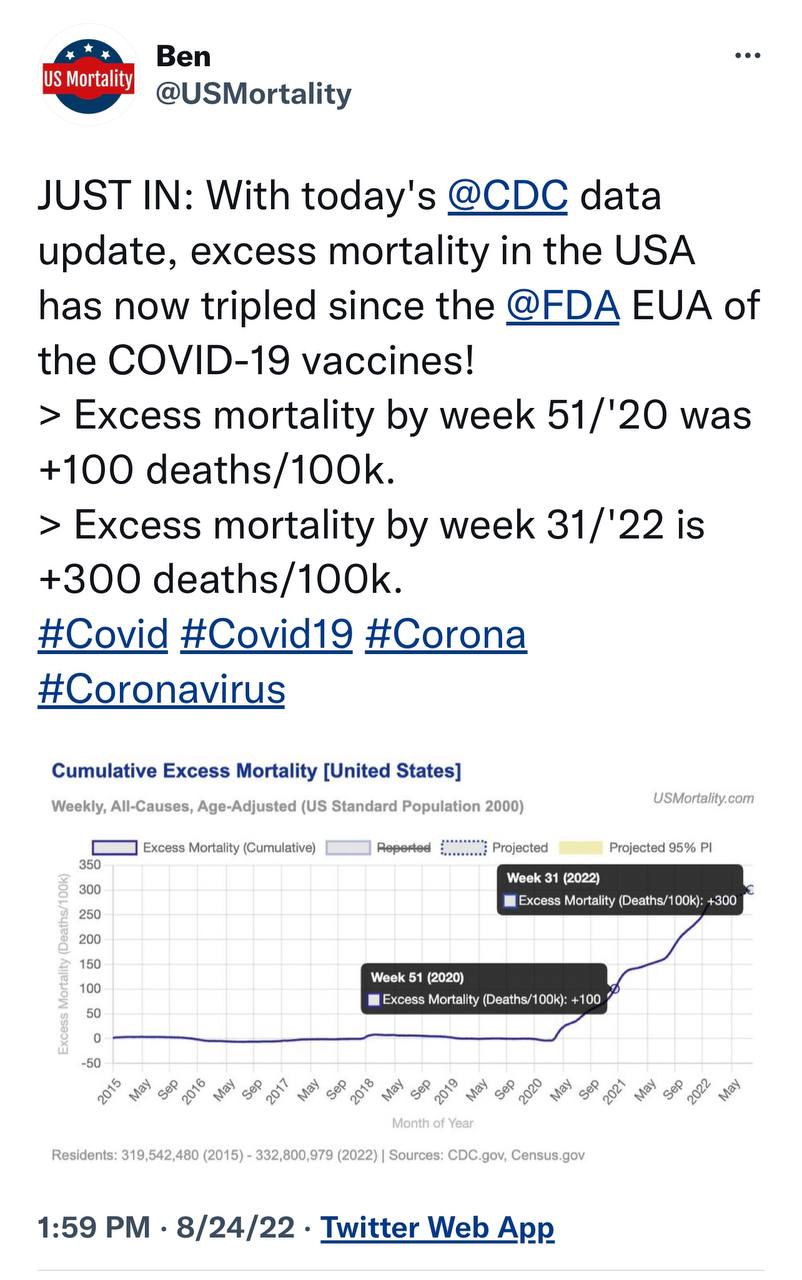Click the Cumulative Excess Mortality chart title
The width and height of the screenshot is (802, 1280).
click(256, 770)
